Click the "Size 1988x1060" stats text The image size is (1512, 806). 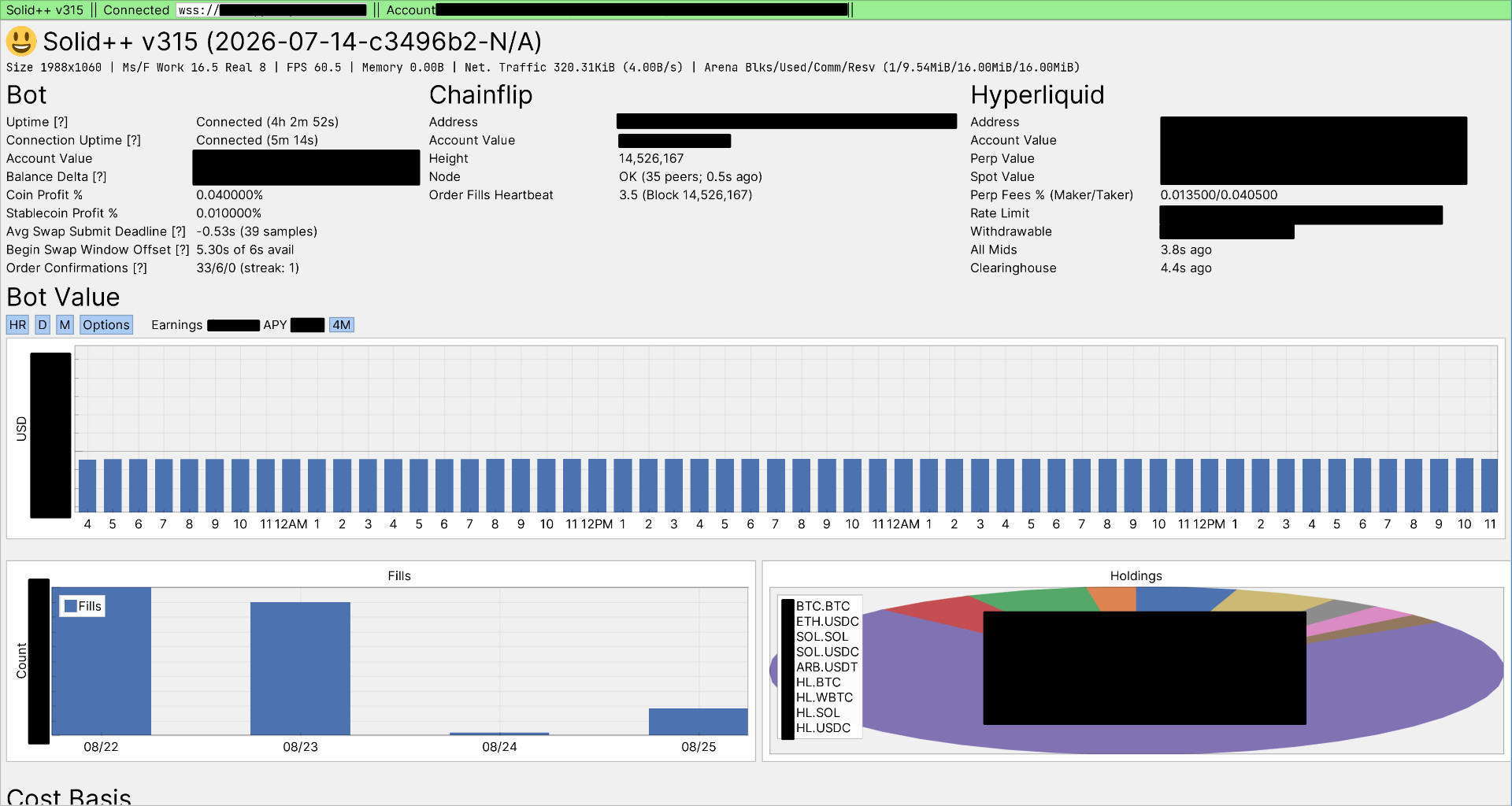pos(54,68)
